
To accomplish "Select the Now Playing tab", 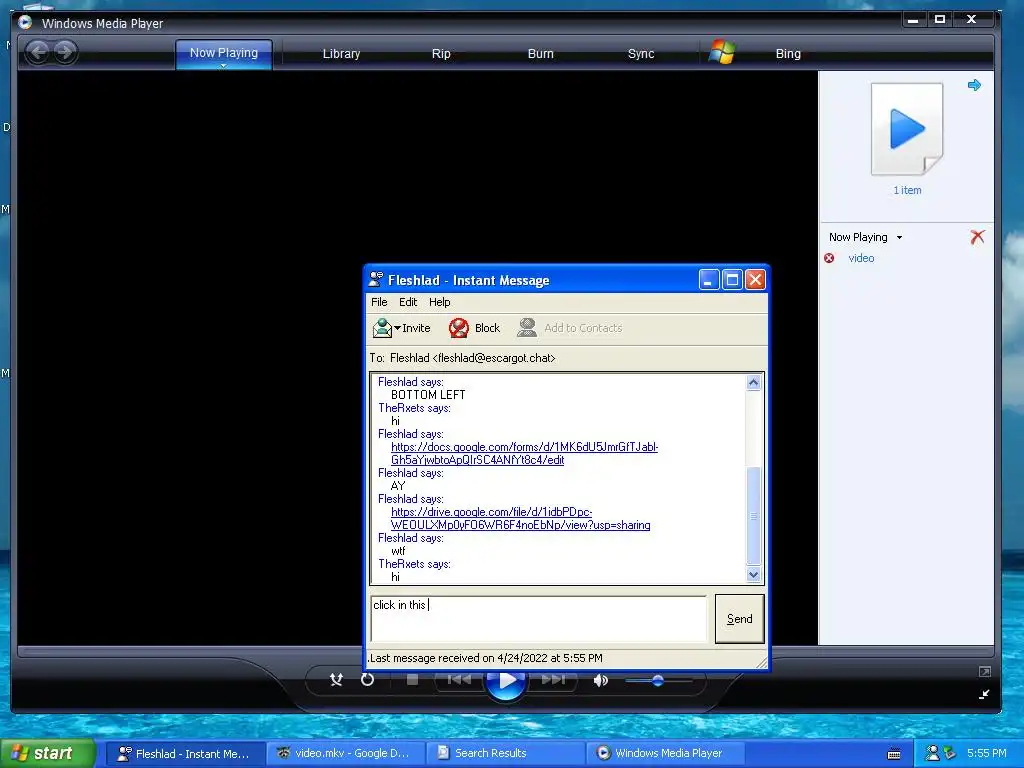I will point(223,53).
